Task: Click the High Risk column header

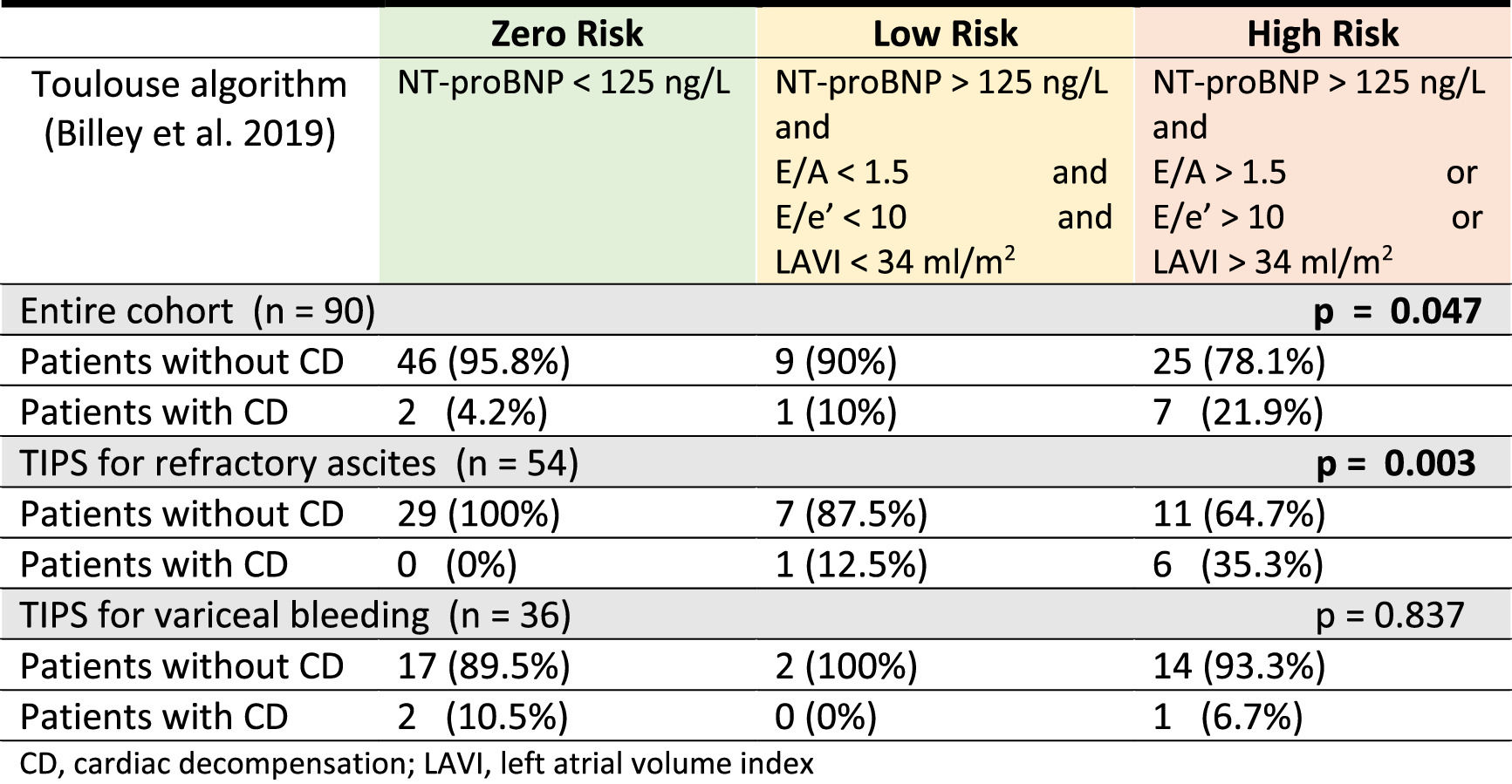Action: point(1322,34)
